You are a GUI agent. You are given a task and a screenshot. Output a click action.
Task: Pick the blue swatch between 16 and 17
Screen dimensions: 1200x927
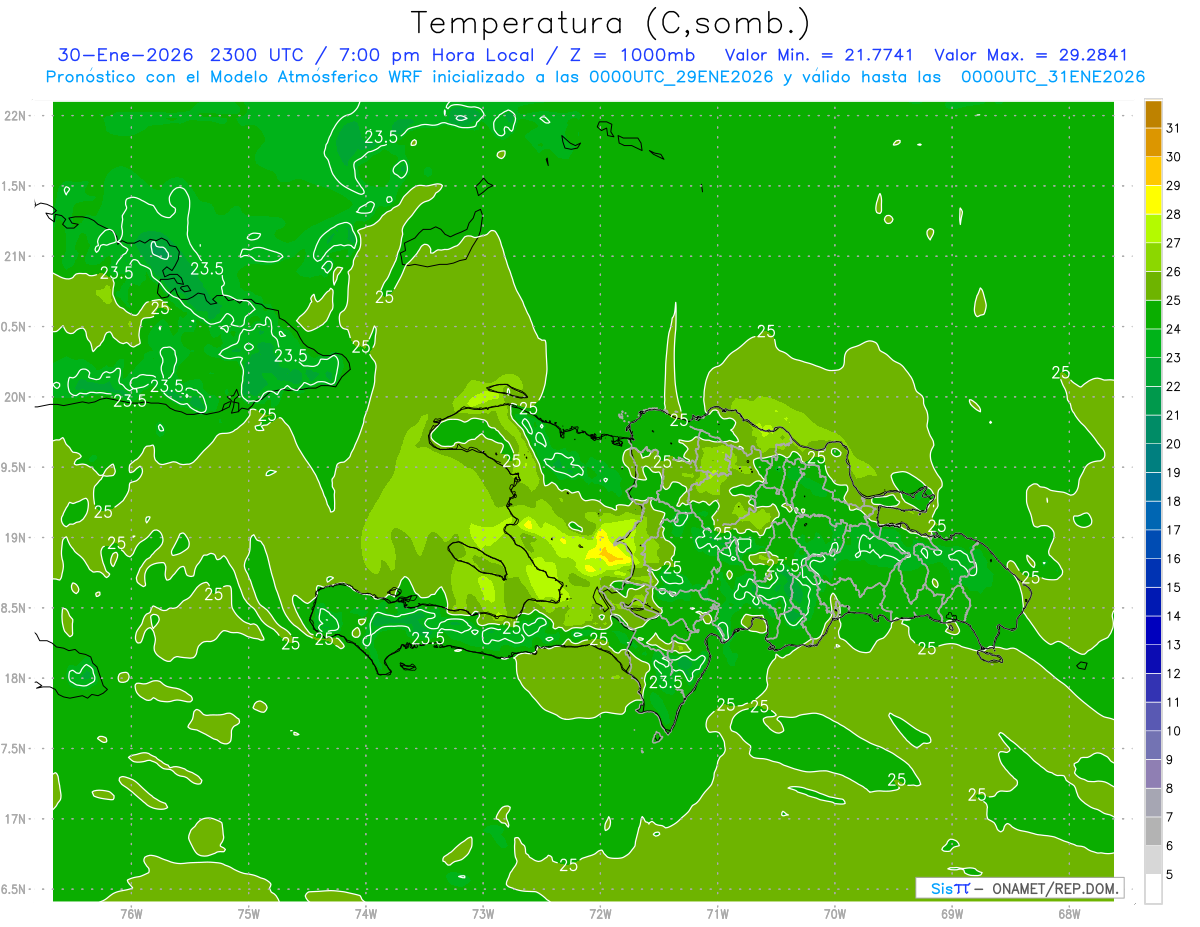click(x=1153, y=544)
